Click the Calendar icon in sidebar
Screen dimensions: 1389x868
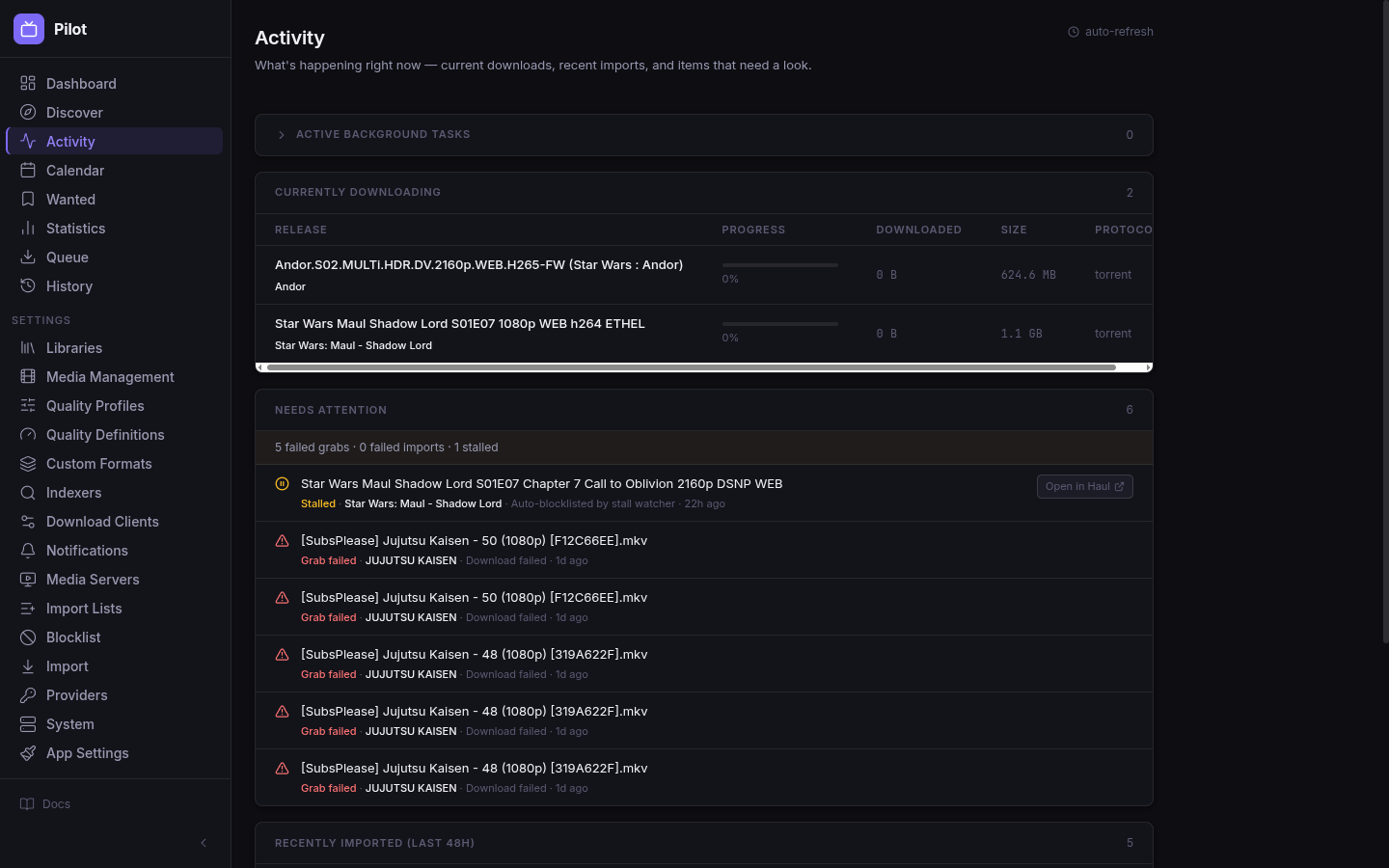[28, 171]
